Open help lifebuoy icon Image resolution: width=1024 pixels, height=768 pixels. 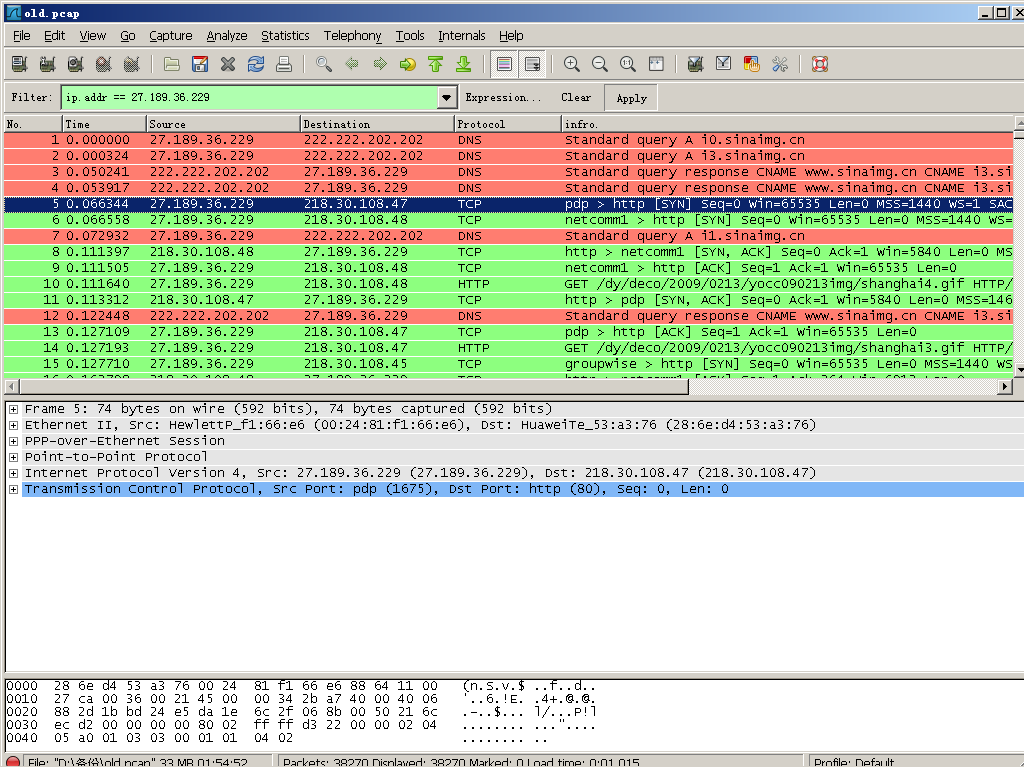(x=820, y=64)
